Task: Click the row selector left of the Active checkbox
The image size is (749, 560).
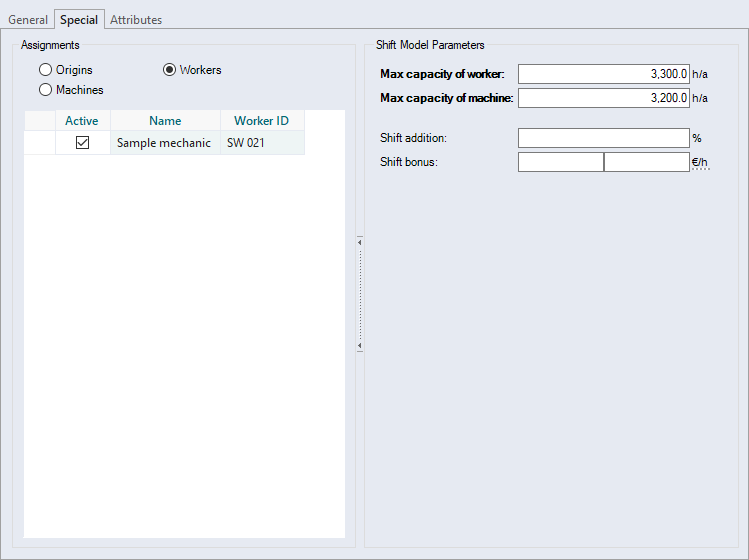Action: point(38,143)
